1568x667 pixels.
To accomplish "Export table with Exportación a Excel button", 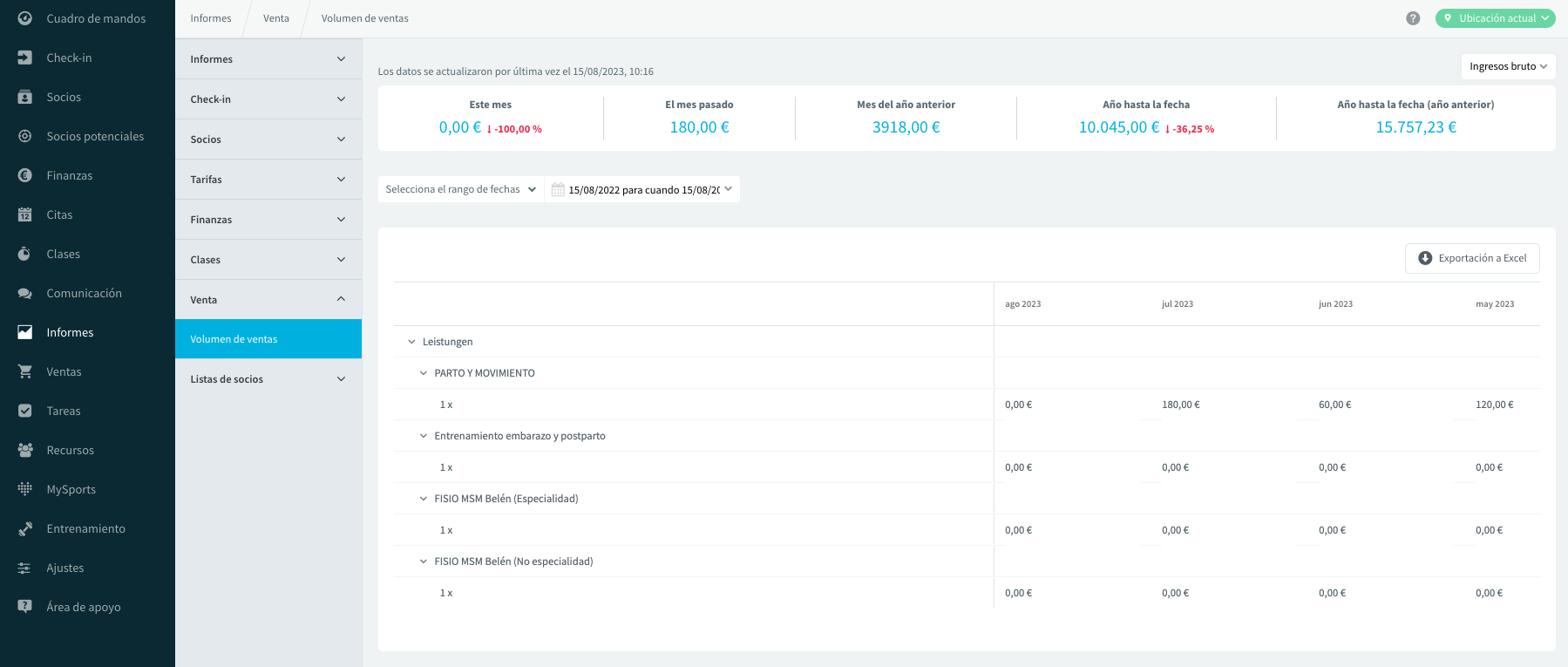I will tap(1472, 258).
